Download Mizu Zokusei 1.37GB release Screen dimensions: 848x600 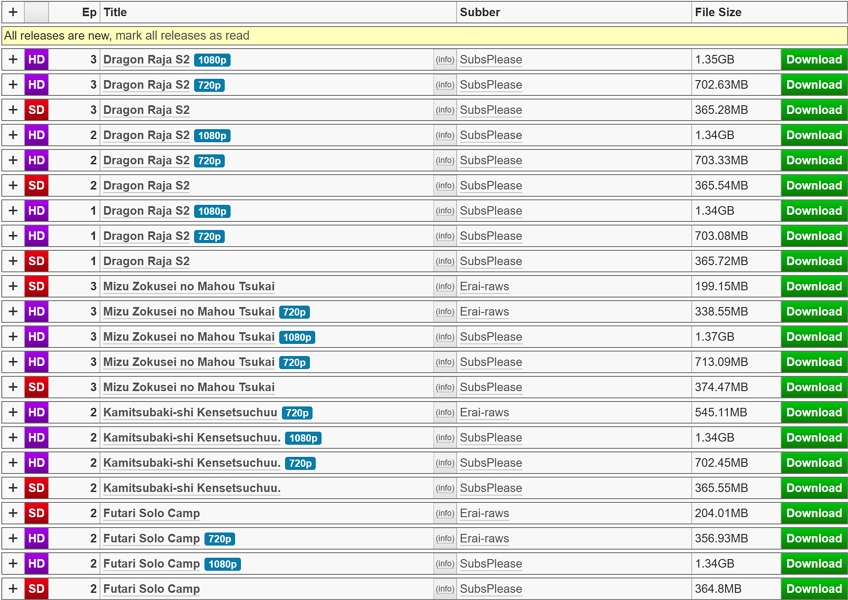coord(814,337)
